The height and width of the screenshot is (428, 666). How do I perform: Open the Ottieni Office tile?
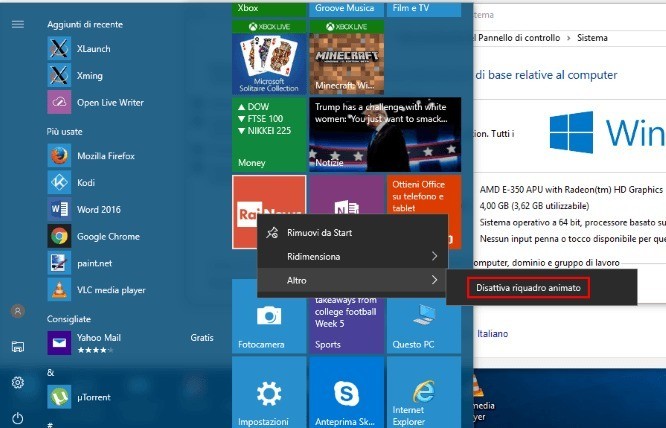(424, 195)
